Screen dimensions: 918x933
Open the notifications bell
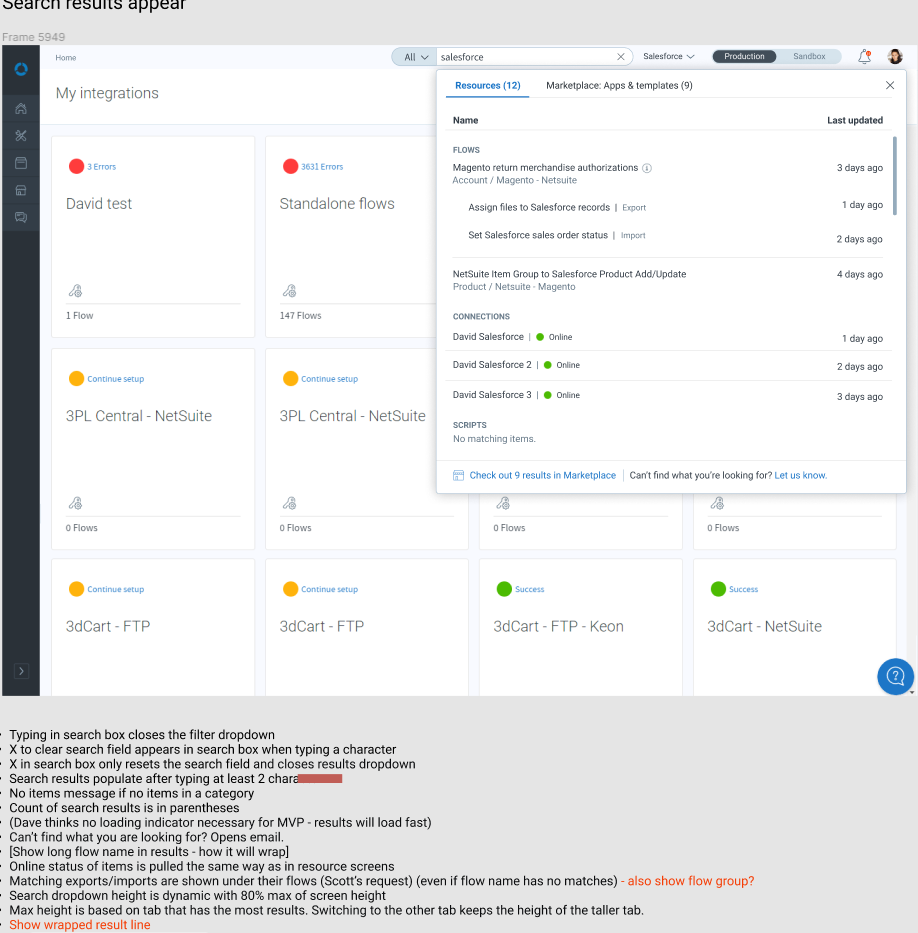tap(864, 57)
